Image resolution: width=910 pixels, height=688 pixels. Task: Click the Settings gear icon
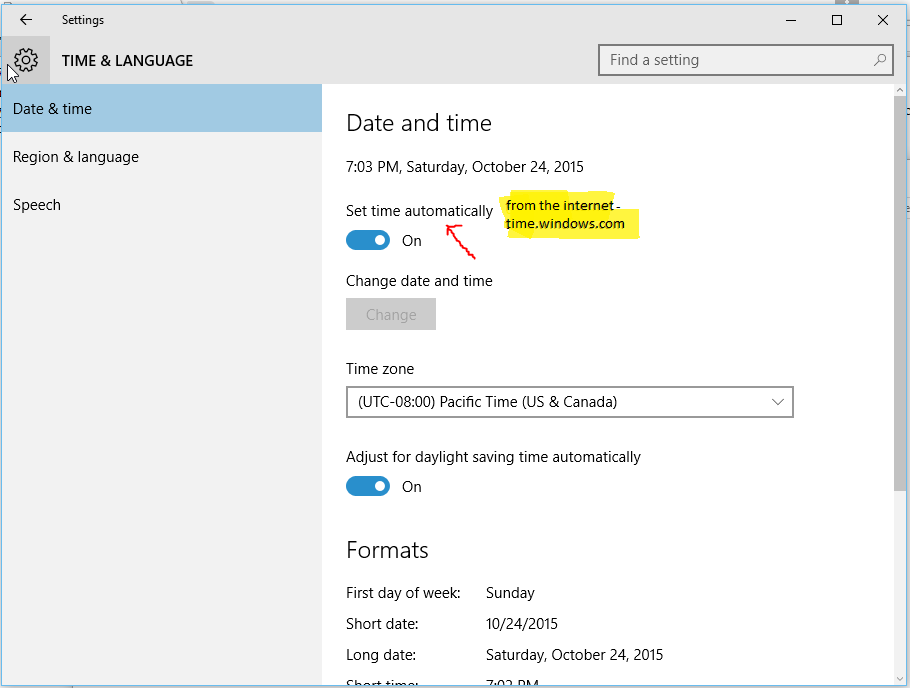[x=25, y=59]
